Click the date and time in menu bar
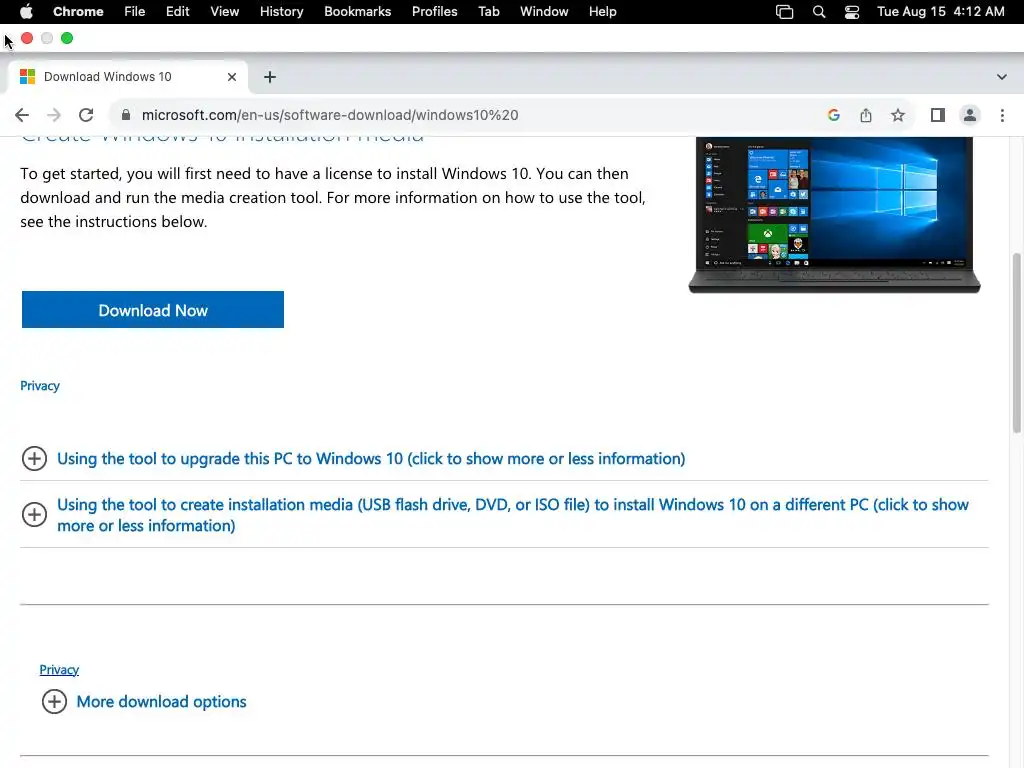Image resolution: width=1024 pixels, height=768 pixels. [941, 12]
